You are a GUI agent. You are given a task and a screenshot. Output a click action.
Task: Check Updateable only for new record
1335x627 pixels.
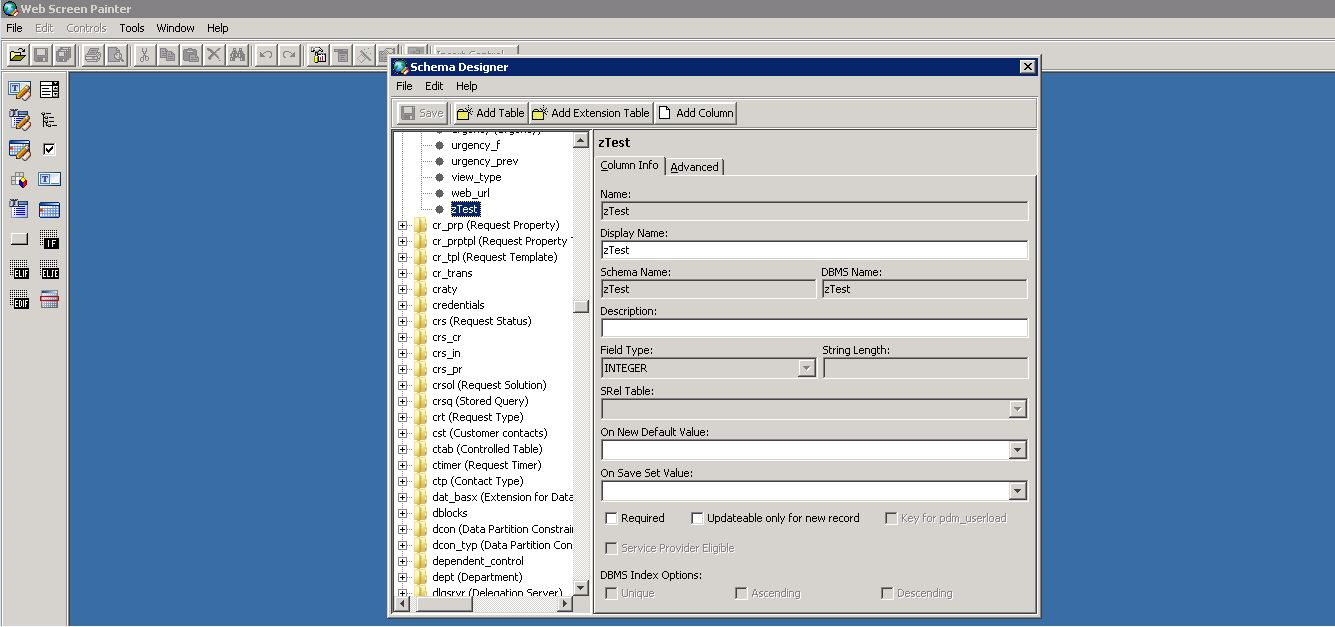pos(698,518)
